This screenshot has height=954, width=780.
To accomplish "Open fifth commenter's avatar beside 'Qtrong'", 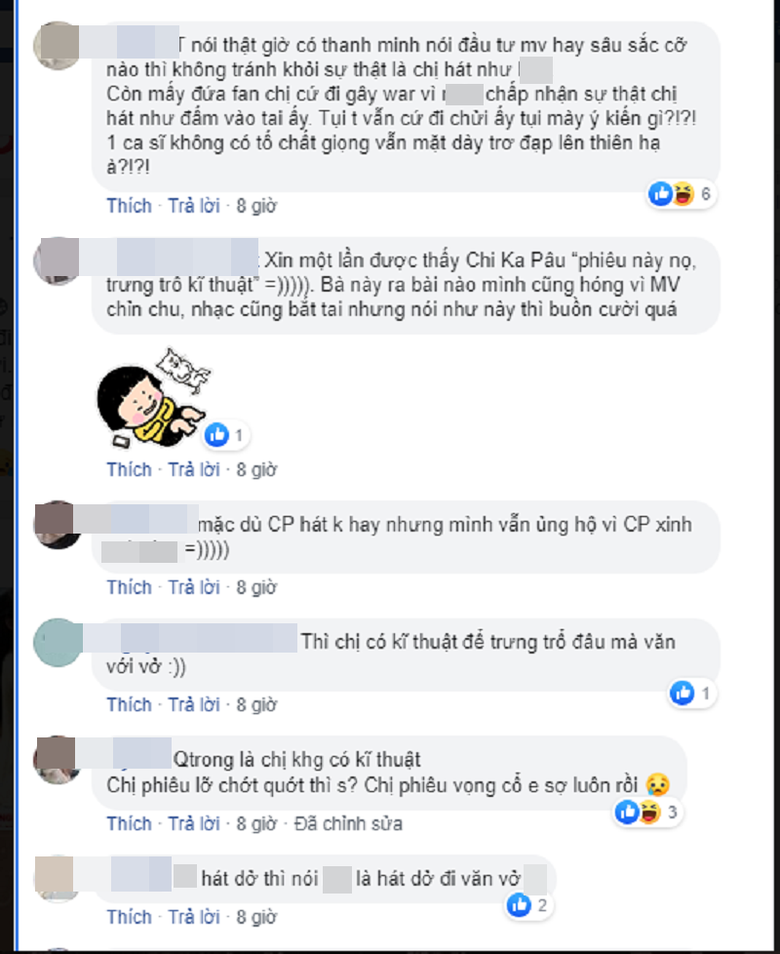I will pos(57,759).
